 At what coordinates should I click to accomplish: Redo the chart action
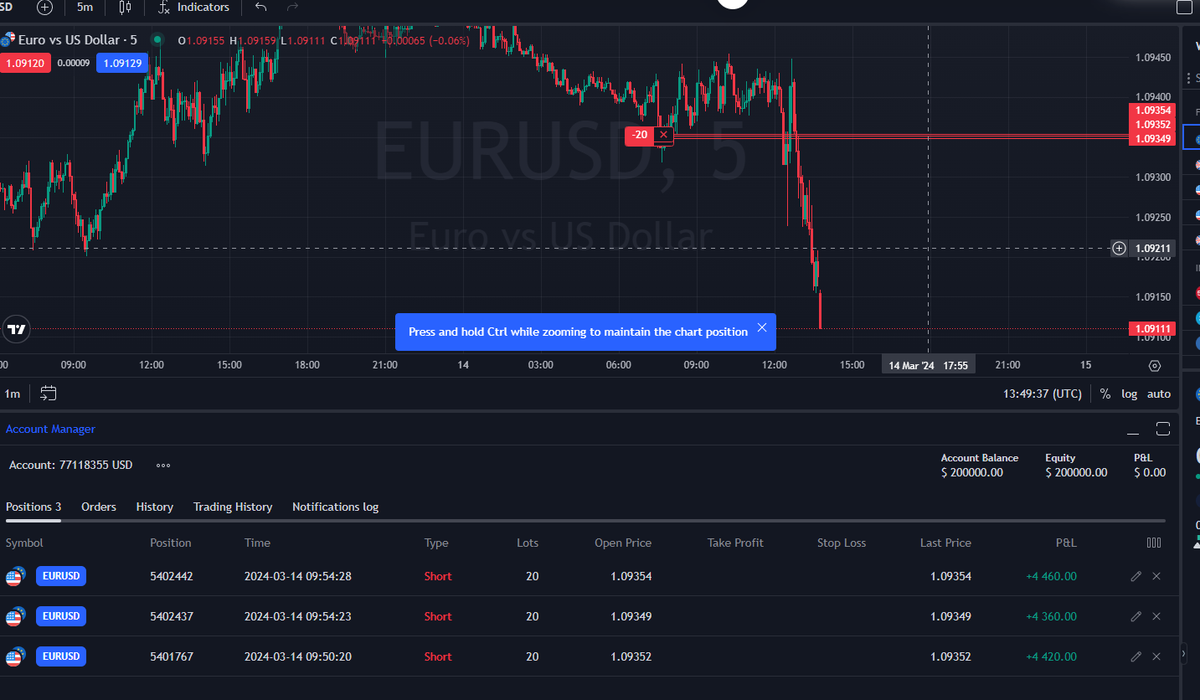click(293, 7)
